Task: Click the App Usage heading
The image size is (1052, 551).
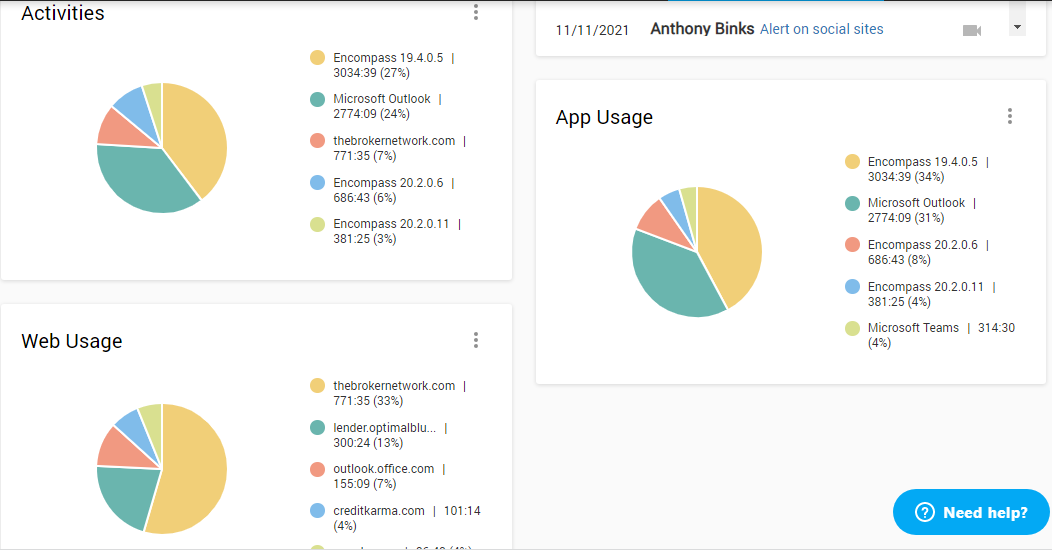Action: [604, 117]
